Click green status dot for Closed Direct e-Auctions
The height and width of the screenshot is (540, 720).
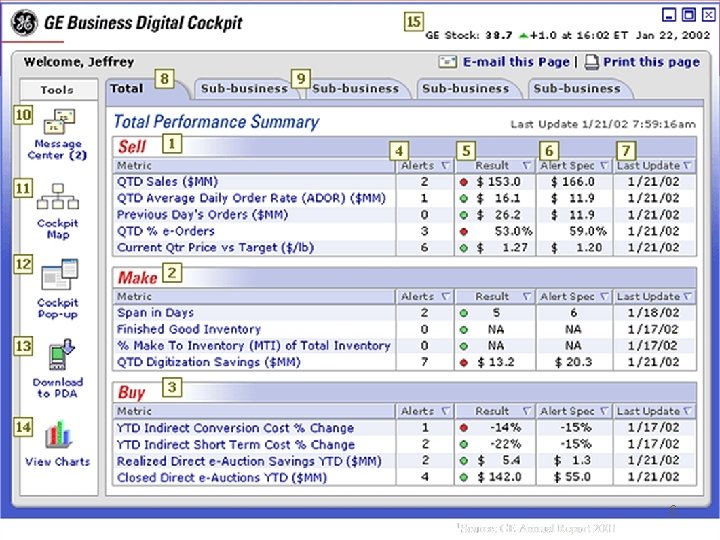point(464,478)
